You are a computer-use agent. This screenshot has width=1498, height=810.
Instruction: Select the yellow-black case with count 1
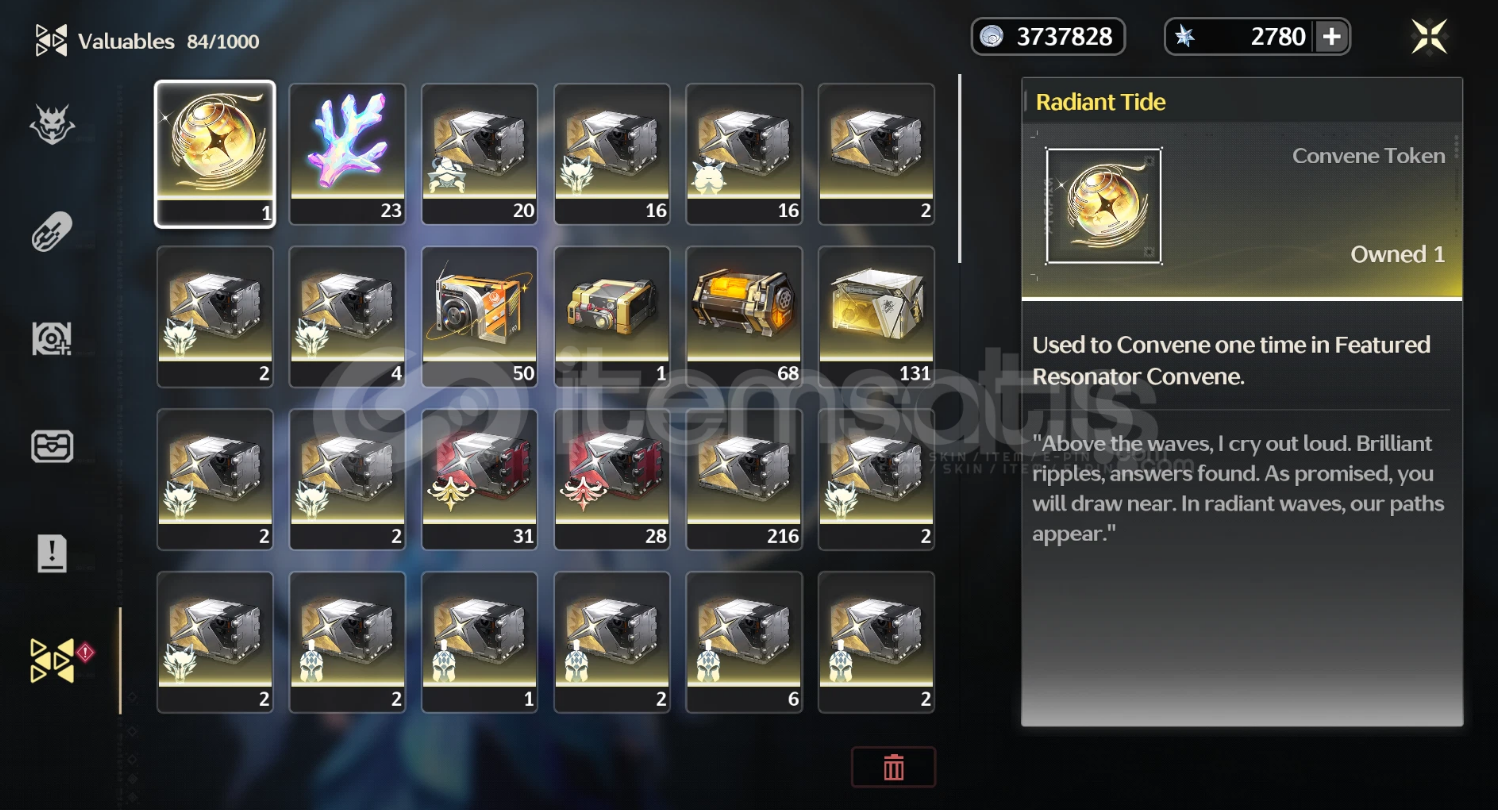point(612,317)
